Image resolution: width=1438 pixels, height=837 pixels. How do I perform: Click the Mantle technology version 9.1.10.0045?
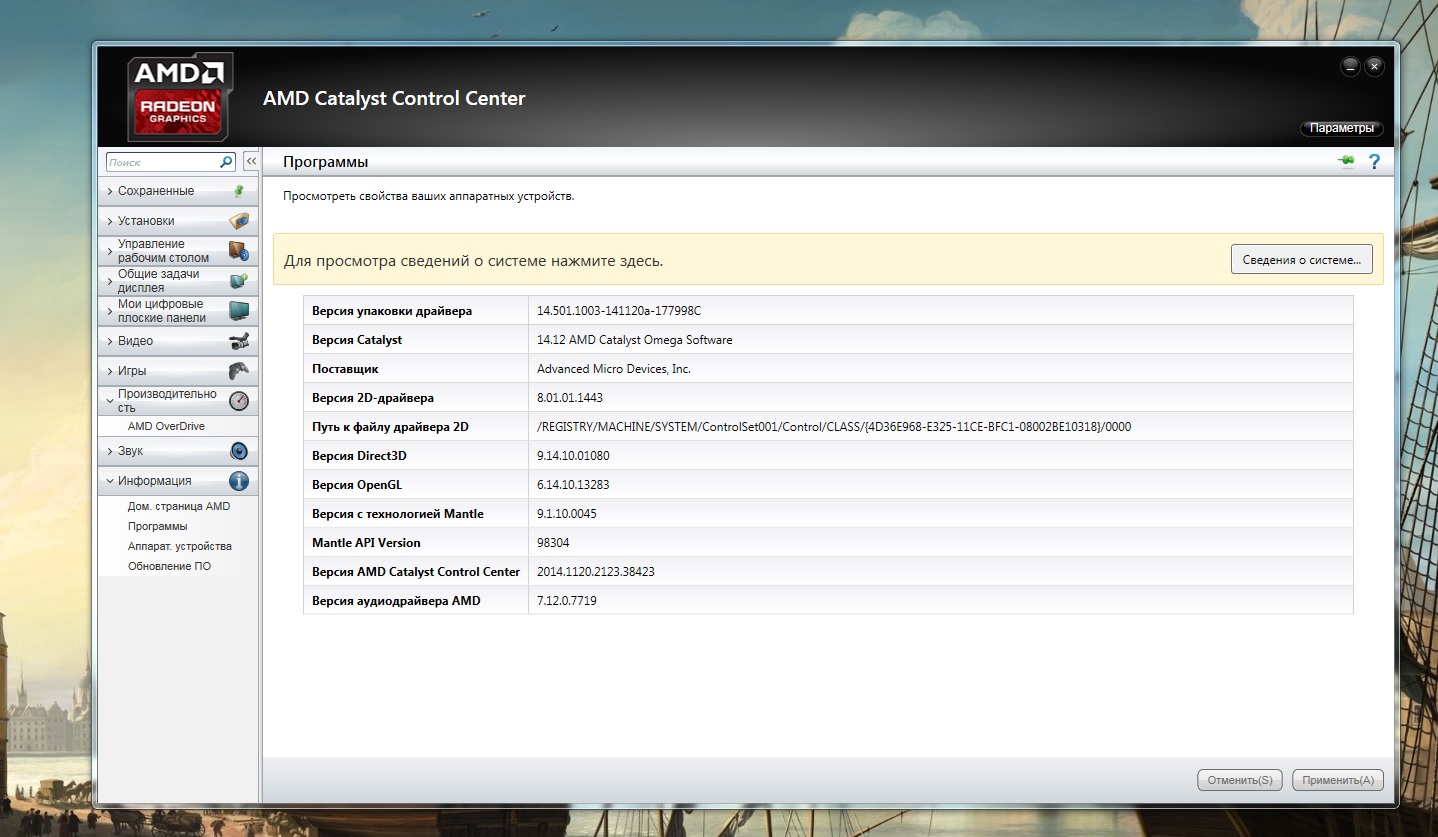(567, 514)
